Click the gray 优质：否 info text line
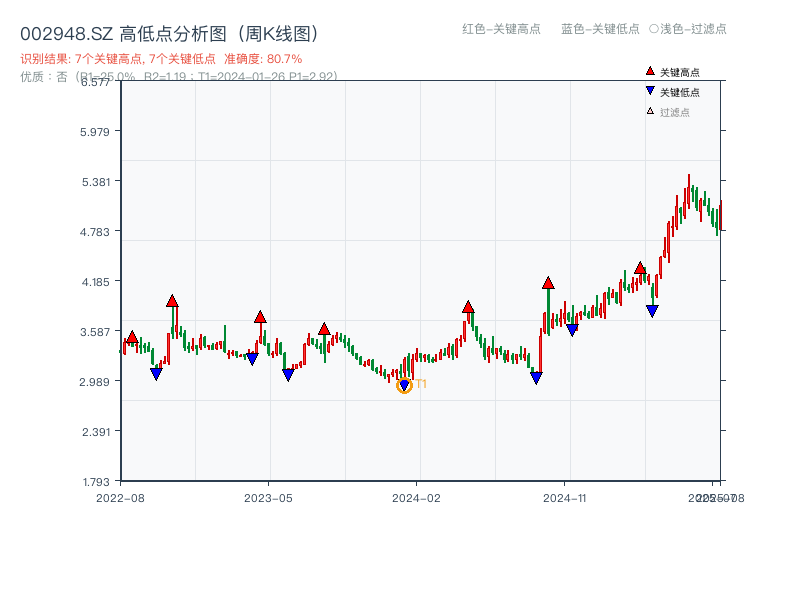Image resolution: width=800 pixels, height=600 pixels. [x=179, y=76]
